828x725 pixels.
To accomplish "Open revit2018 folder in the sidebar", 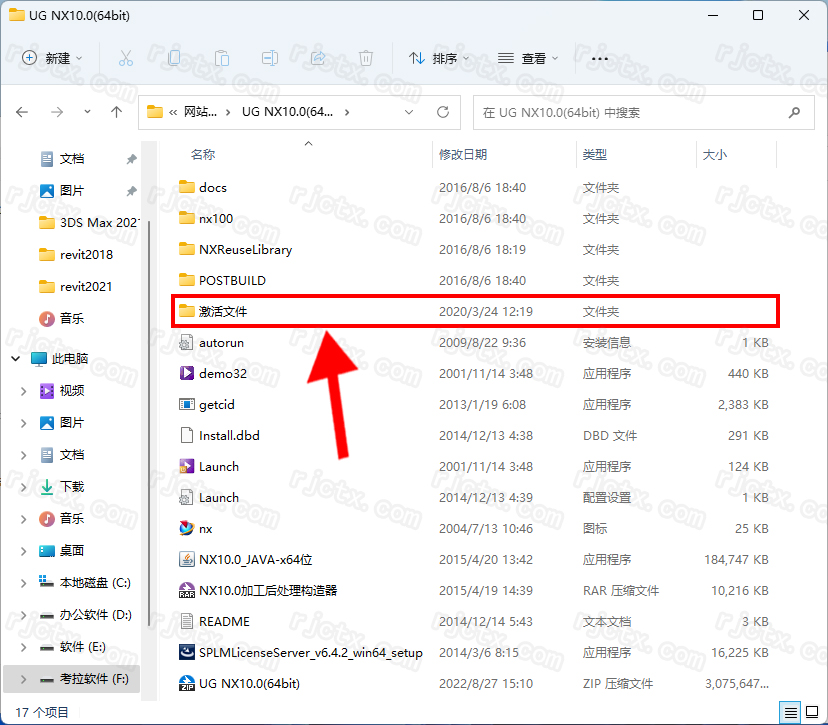I will click(x=86, y=254).
